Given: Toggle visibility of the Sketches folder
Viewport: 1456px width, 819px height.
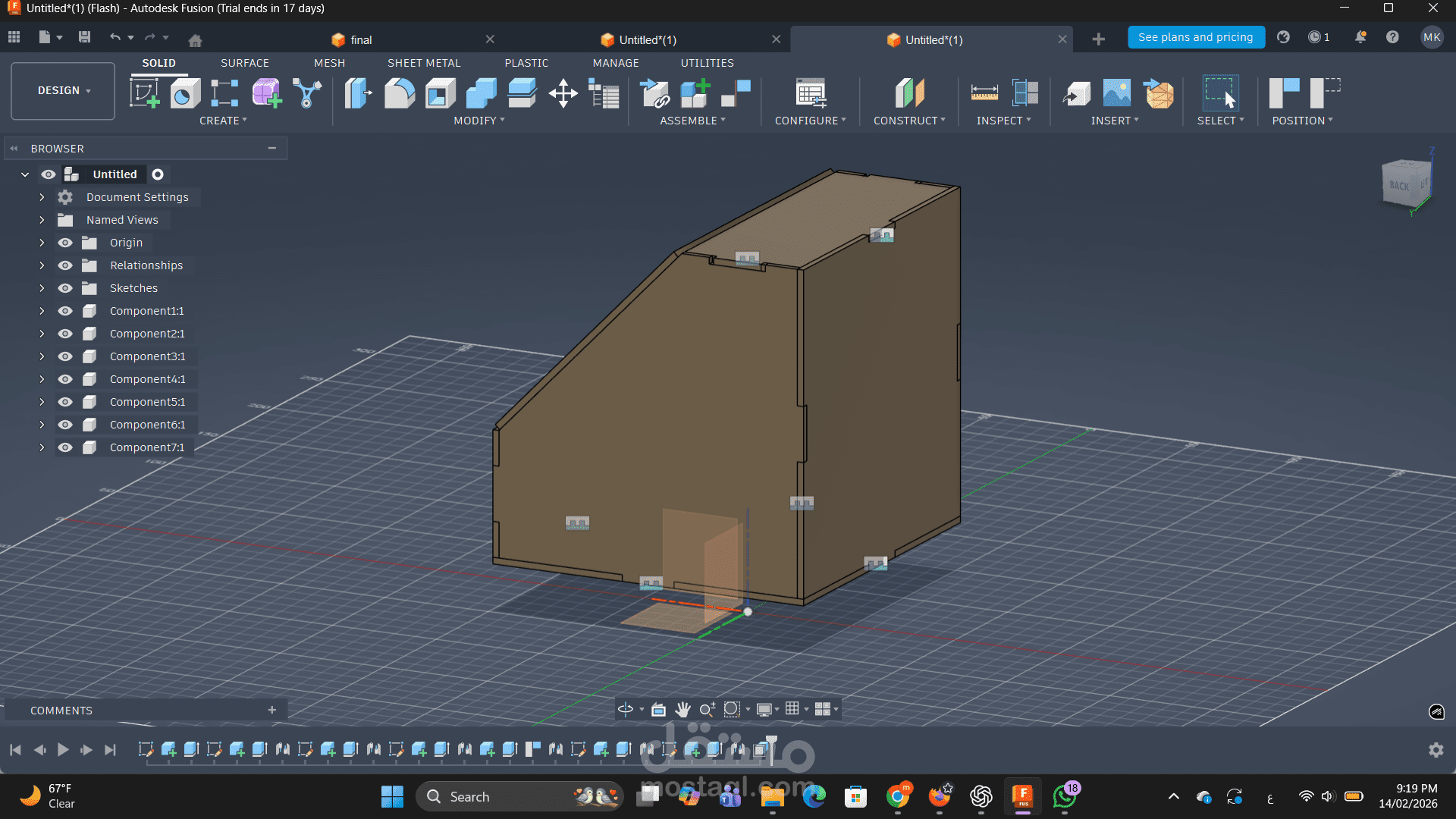Looking at the screenshot, I should click(x=65, y=288).
